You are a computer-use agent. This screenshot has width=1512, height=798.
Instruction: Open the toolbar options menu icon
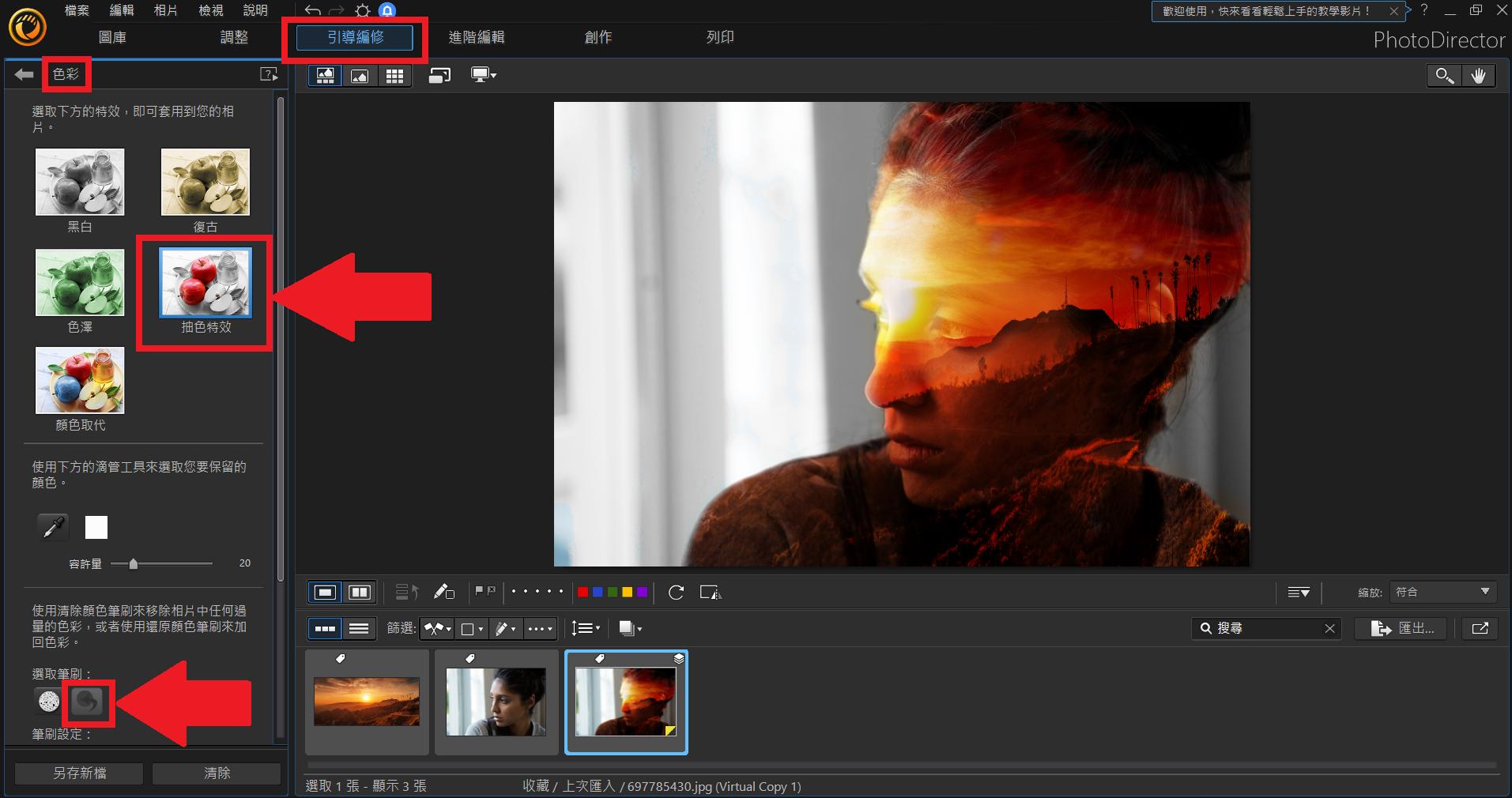1298,592
